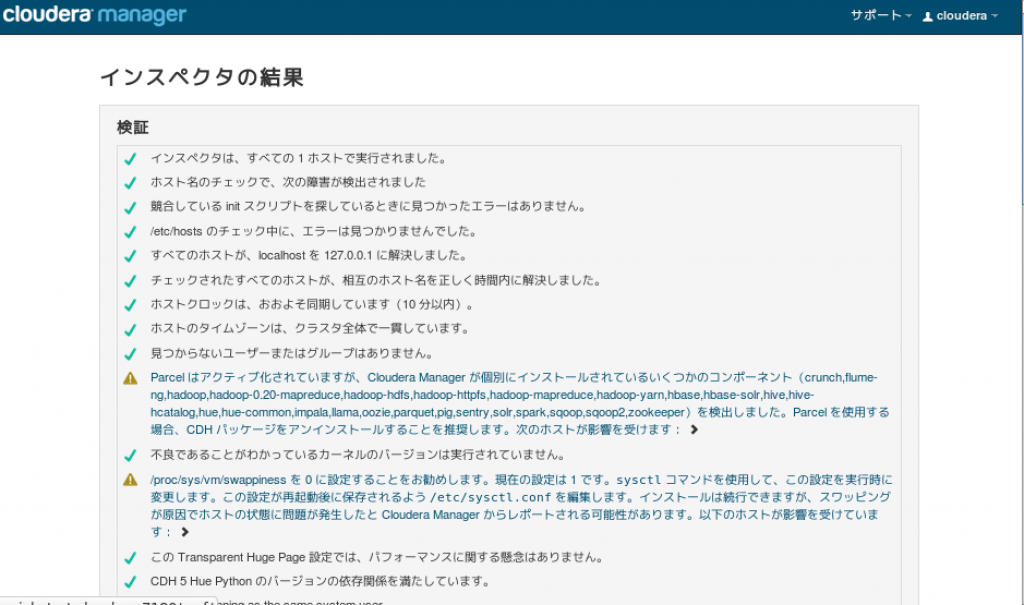This screenshot has height=605, width=1024.
Task: Click checkmark next to ホスト名のチェック row
Action: click(x=130, y=183)
